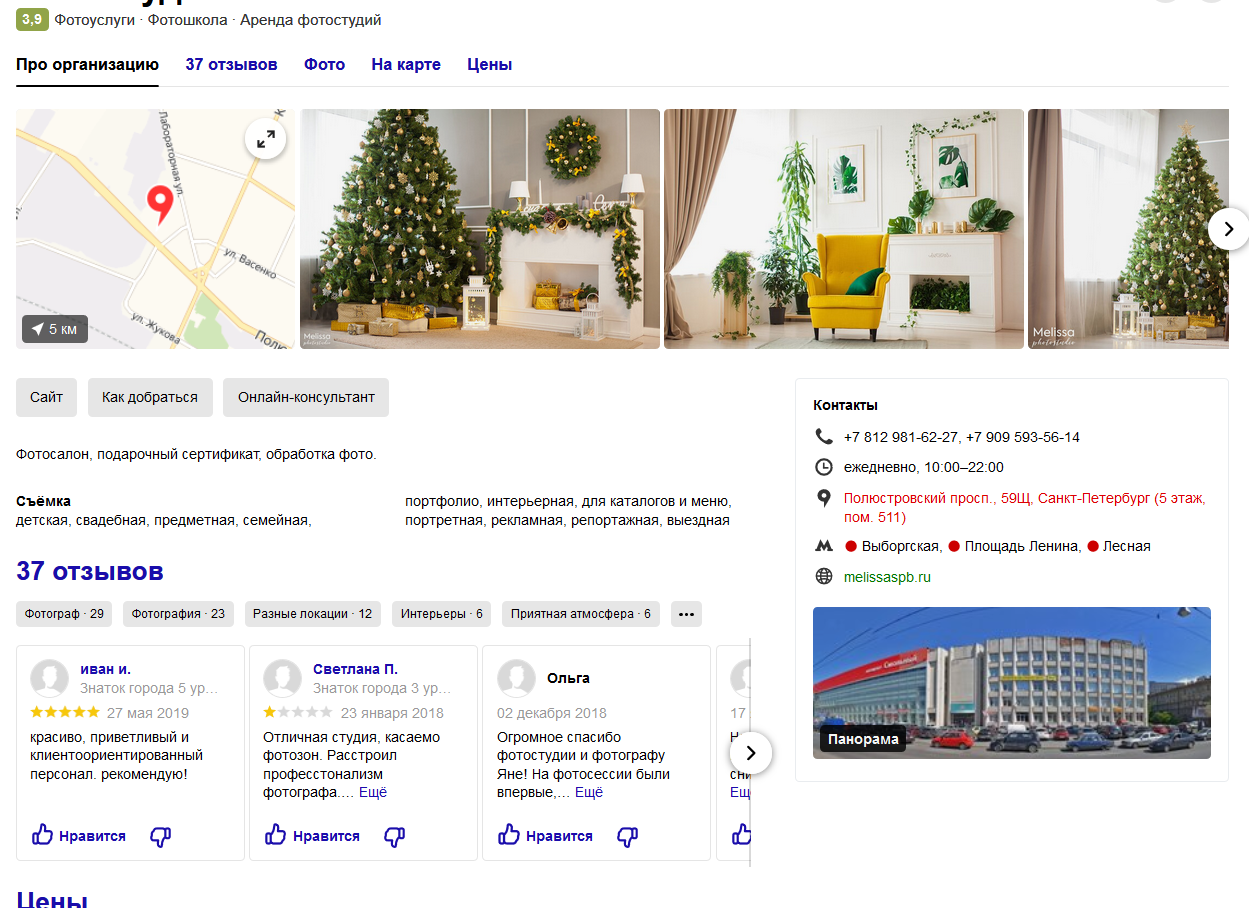Filter reviews by the Интерьеры · 6 tag
The image size is (1249, 908).
(x=442, y=614)
